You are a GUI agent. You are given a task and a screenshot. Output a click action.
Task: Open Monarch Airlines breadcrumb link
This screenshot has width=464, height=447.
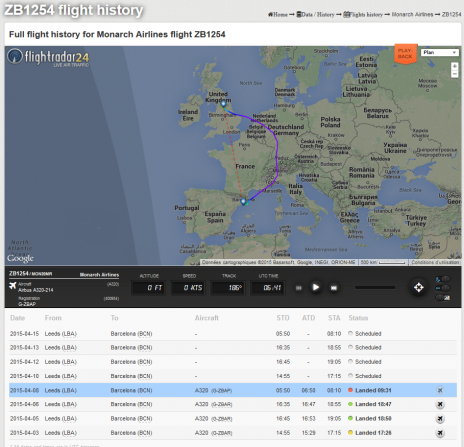pos(412,14)
